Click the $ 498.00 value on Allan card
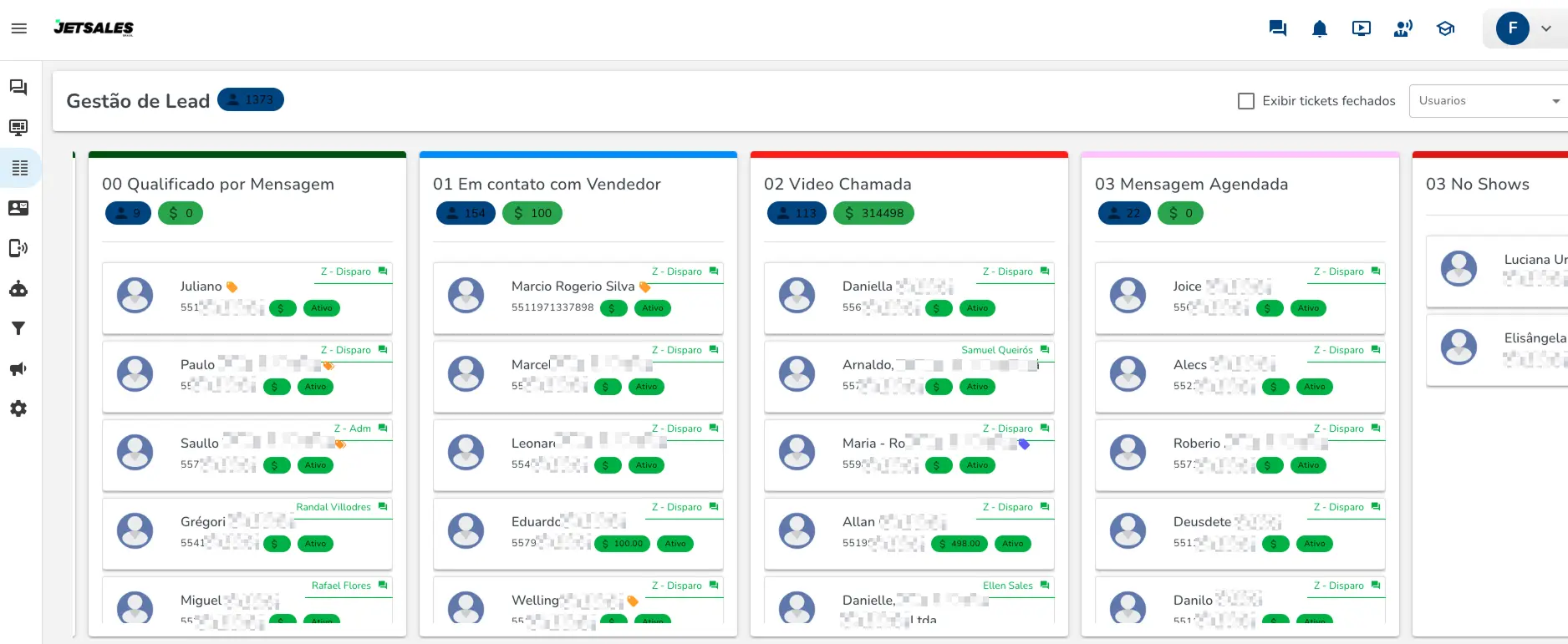Viewport: 1568px width, 644px height. (x=960, y=544)
